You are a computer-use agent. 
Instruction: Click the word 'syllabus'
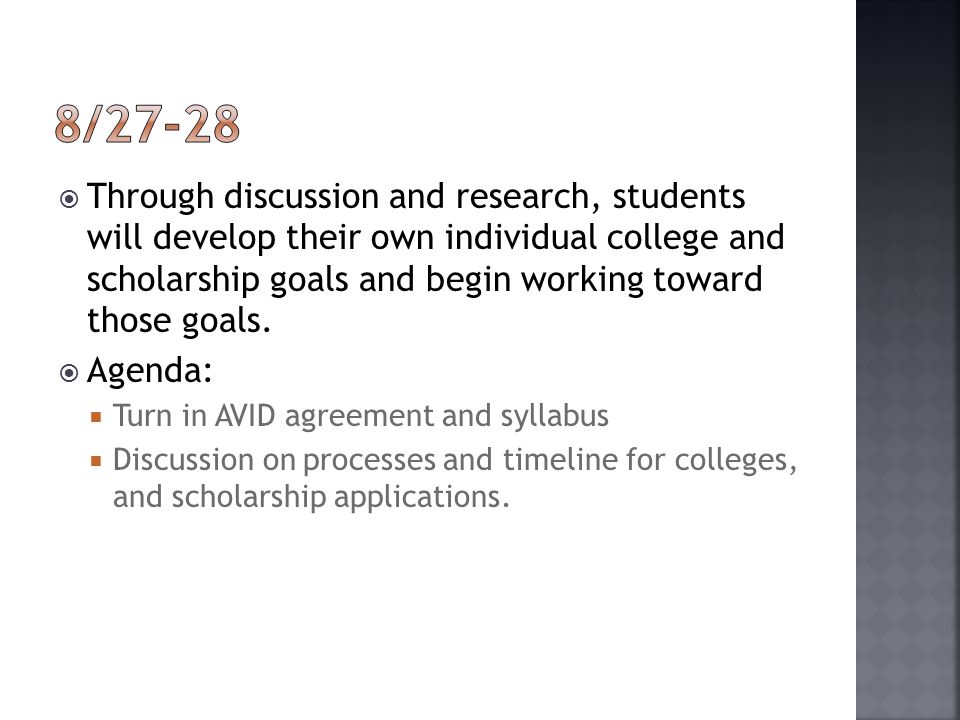[x=555, y=418]
